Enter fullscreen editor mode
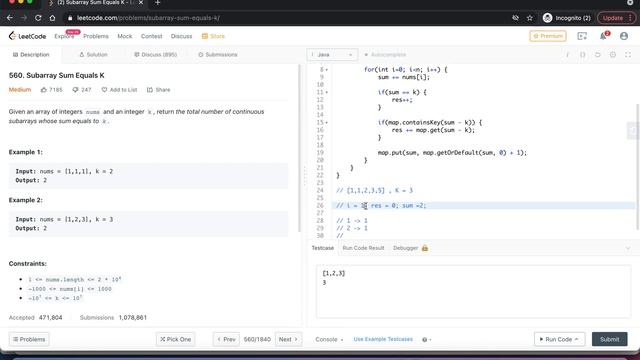 [628, 55]
